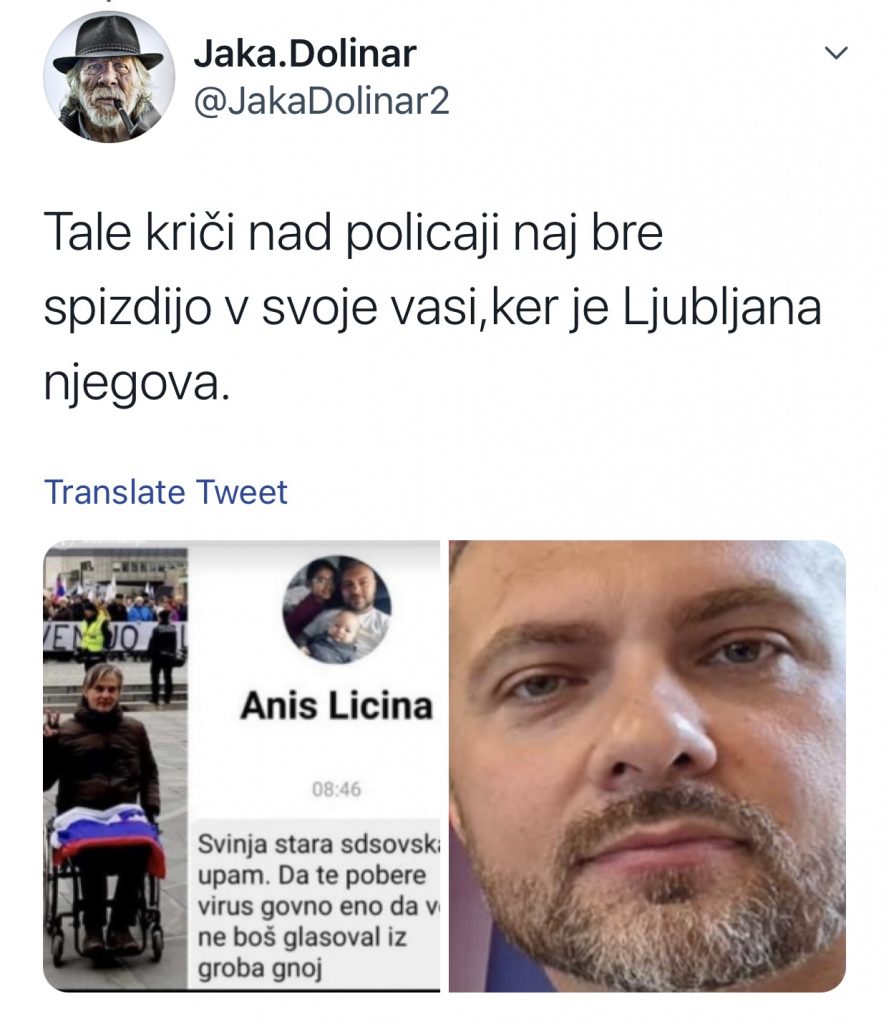Viewport: 889px width, 1024px height.
Task: Open the @JakaDolinar2 handle link
Action: pos(321,101)
